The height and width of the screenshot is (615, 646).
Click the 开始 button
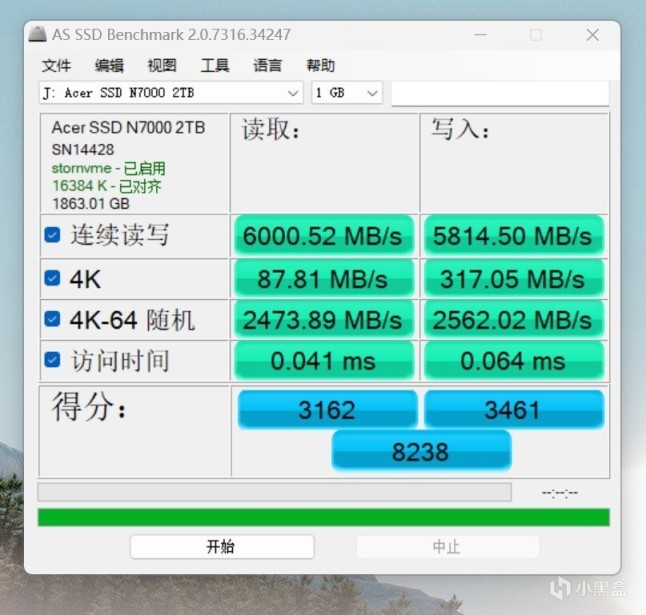point(222,547)
